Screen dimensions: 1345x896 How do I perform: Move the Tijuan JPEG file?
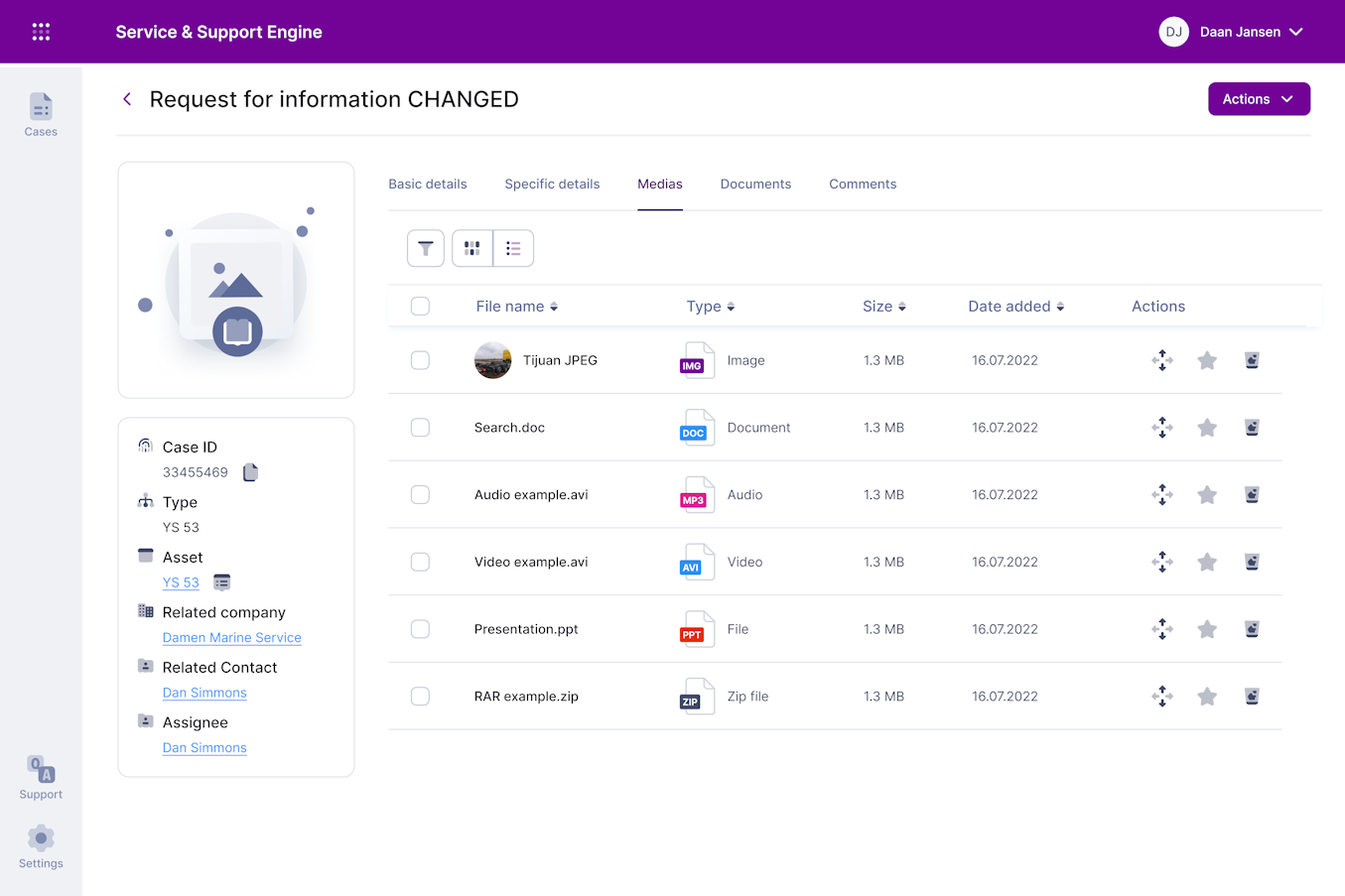[x=1162, y=360]
